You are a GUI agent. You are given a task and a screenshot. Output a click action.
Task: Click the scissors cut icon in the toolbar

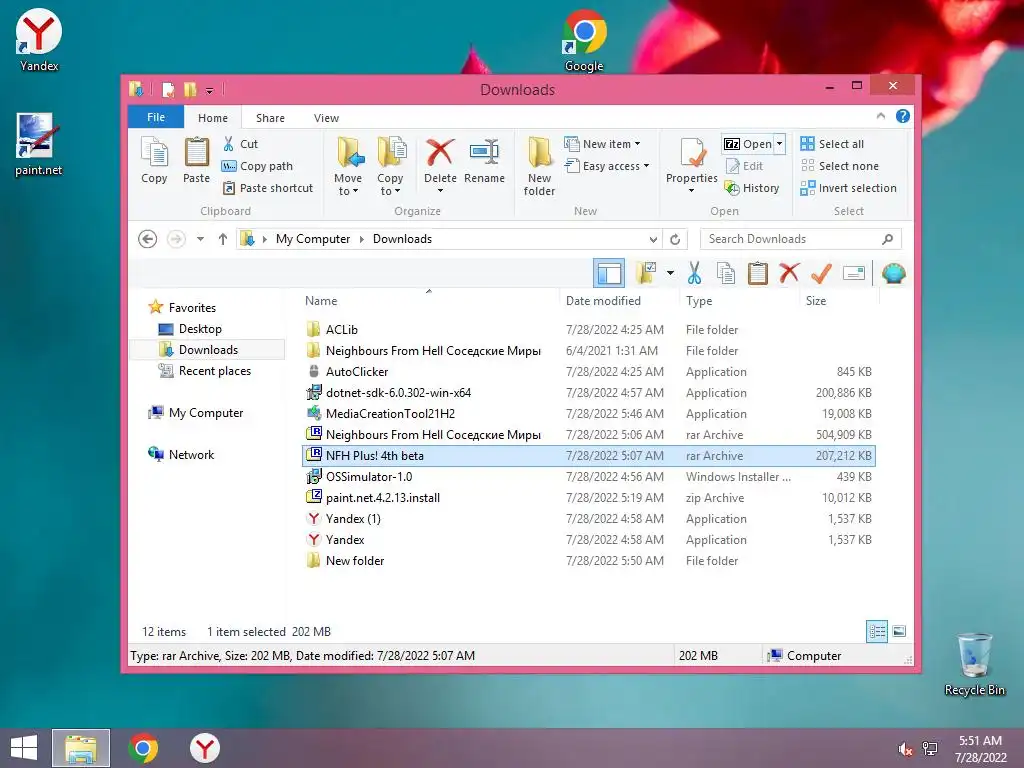[x=694, y=273]
